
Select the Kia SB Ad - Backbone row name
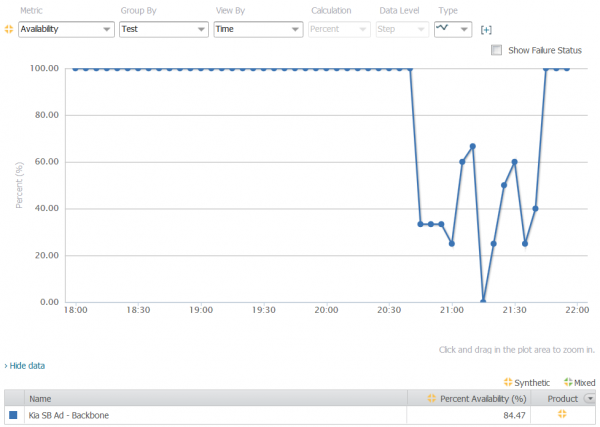tap(69, 416)
